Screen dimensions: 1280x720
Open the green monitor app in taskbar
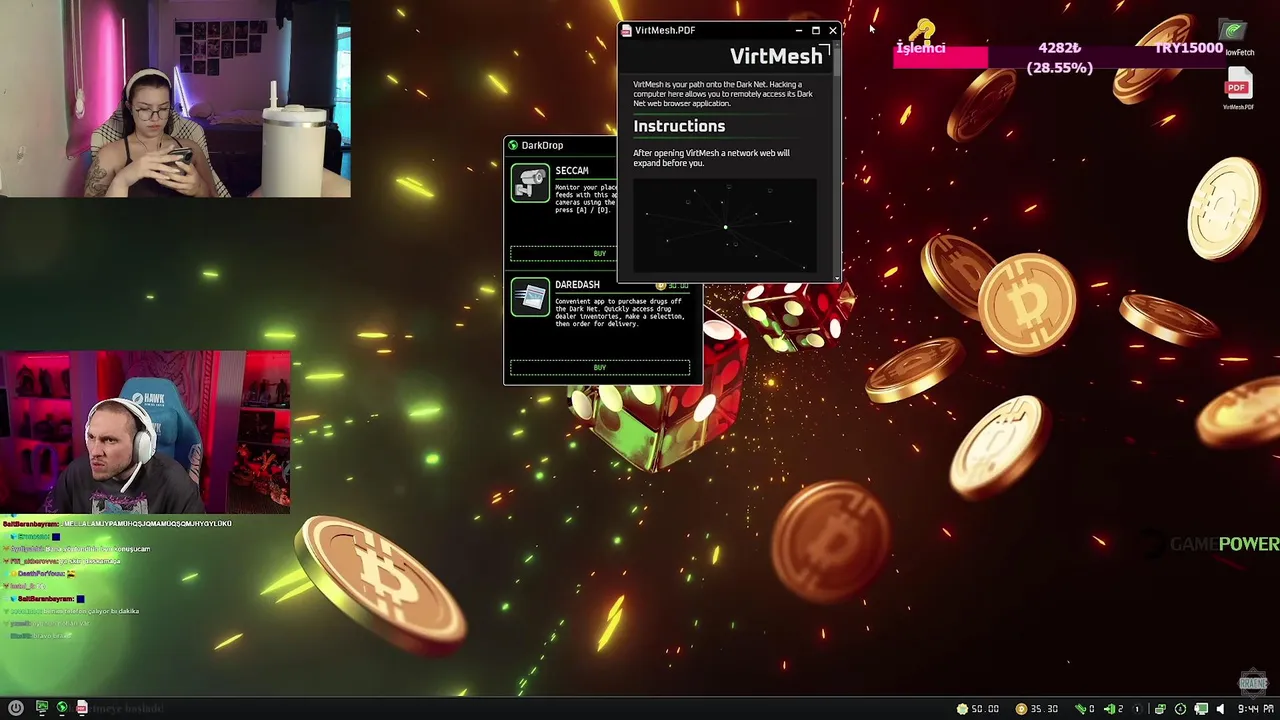pos(42,708)
